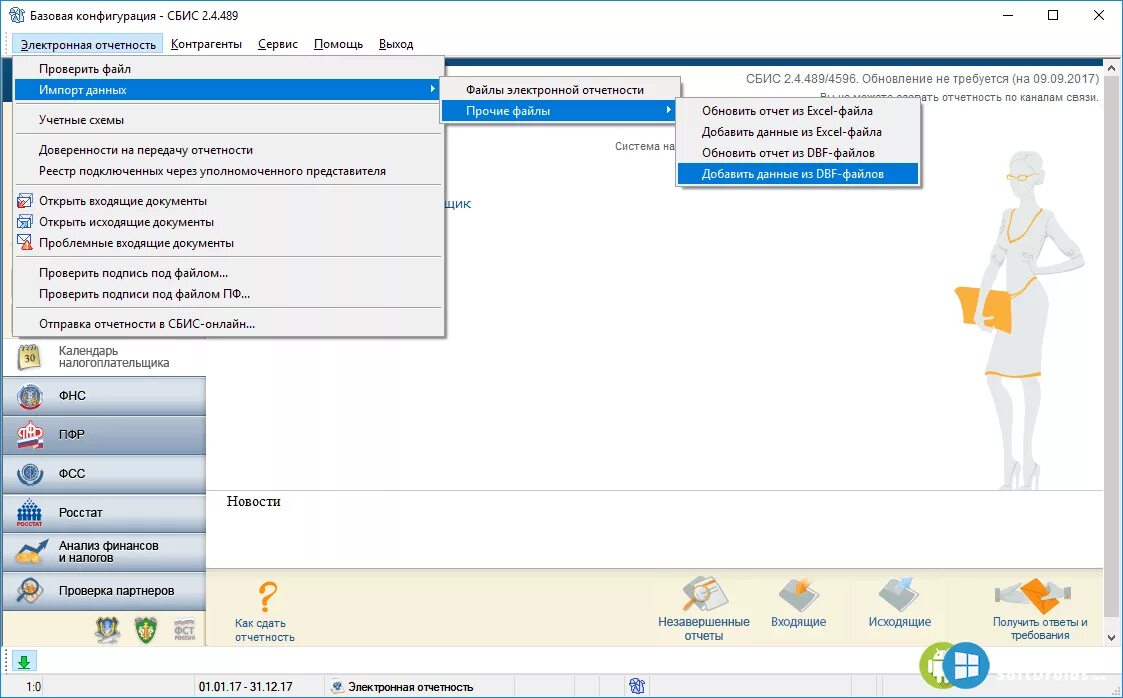The image size is (1123, 698).
Task: Click the ПФР logo icon in sidebar
Action: coord(29,435)
